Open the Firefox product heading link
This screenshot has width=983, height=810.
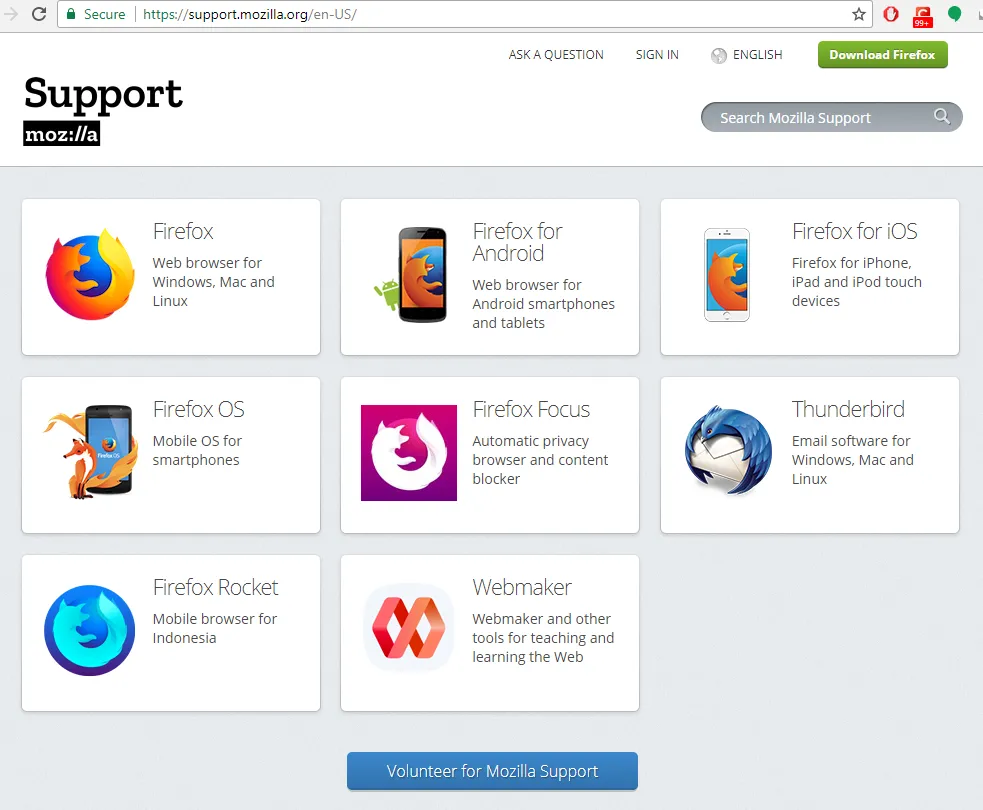(x=183, y=231)
